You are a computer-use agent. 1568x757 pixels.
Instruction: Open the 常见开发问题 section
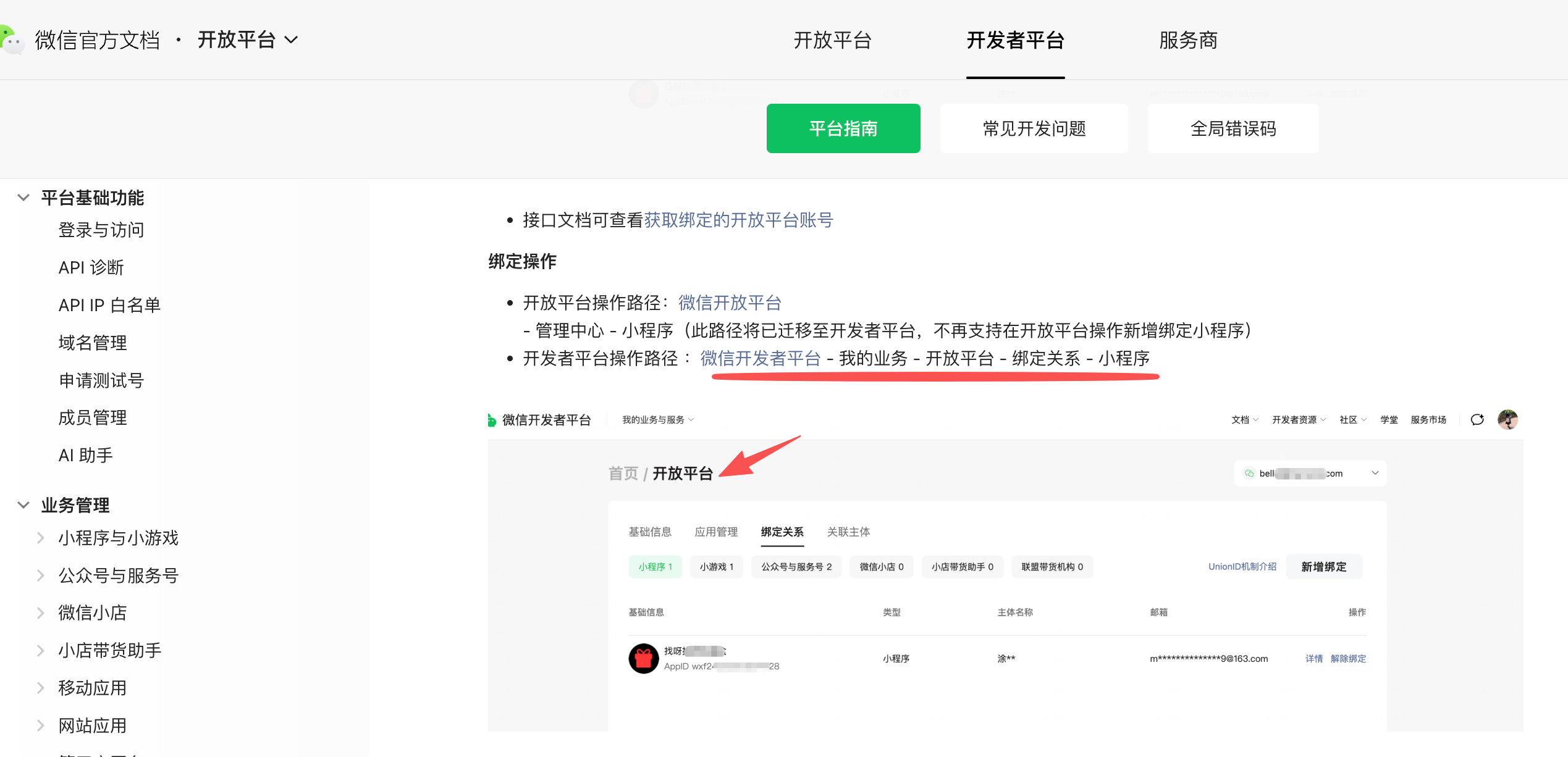[1034, 128]
